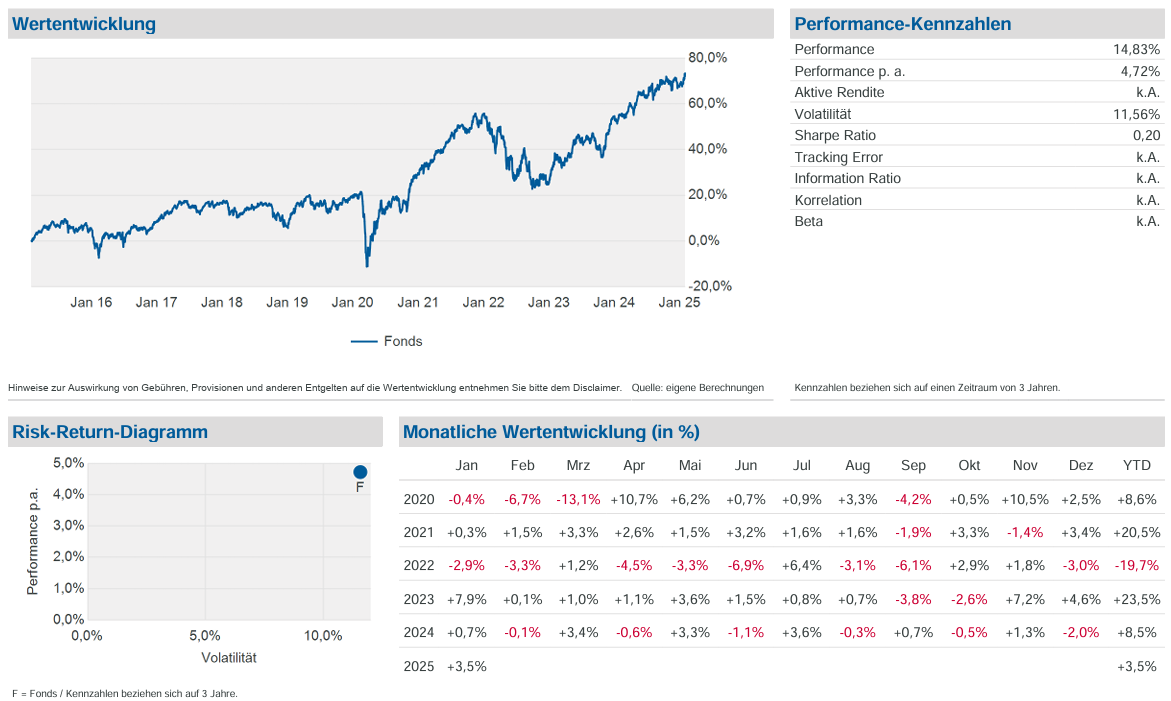Click the Jan 20 x-axis label
Viewport: 1171px width, 701px height.
click(352, 302)
